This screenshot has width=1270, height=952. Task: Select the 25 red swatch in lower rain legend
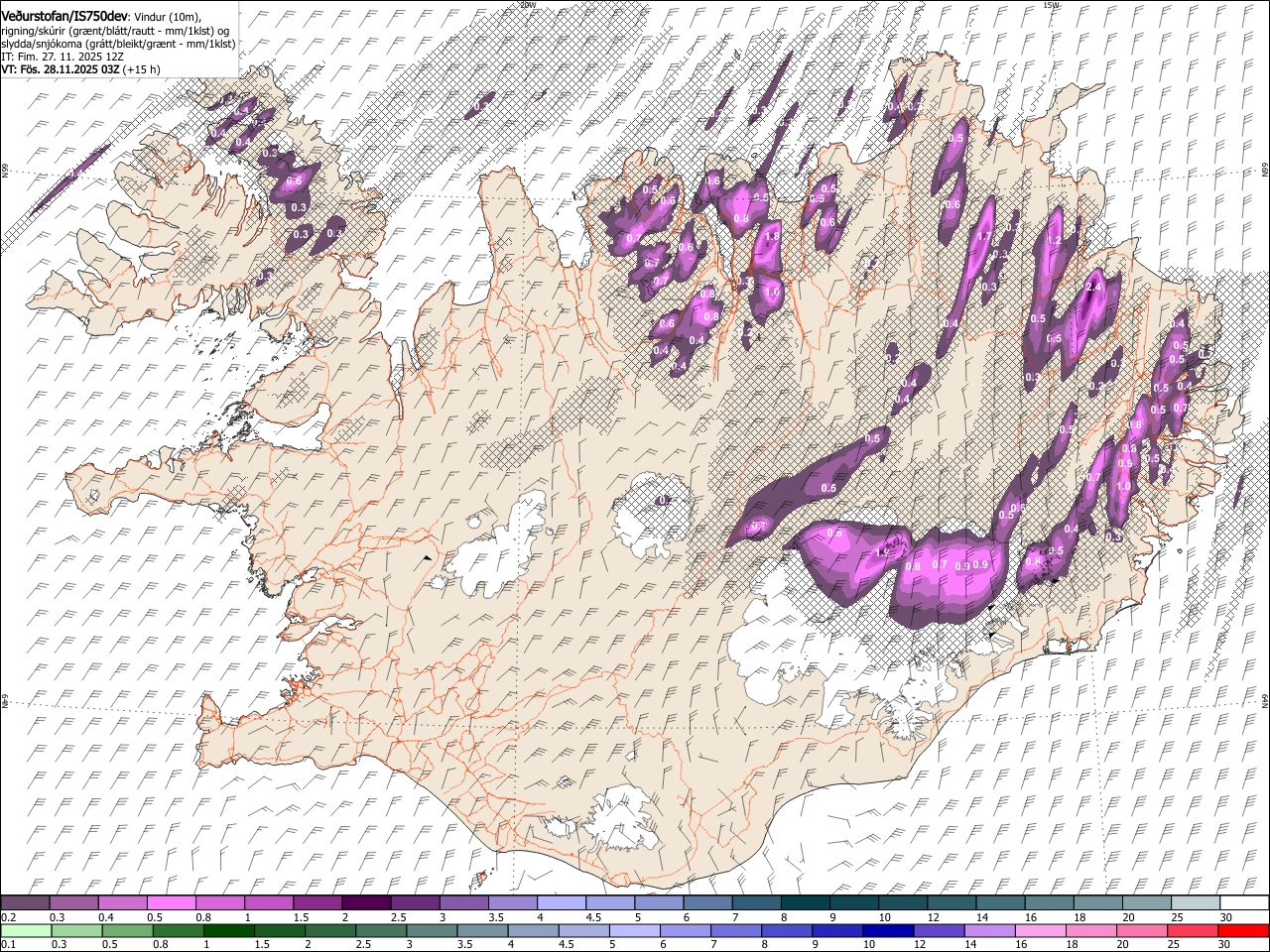[1194, 931]
